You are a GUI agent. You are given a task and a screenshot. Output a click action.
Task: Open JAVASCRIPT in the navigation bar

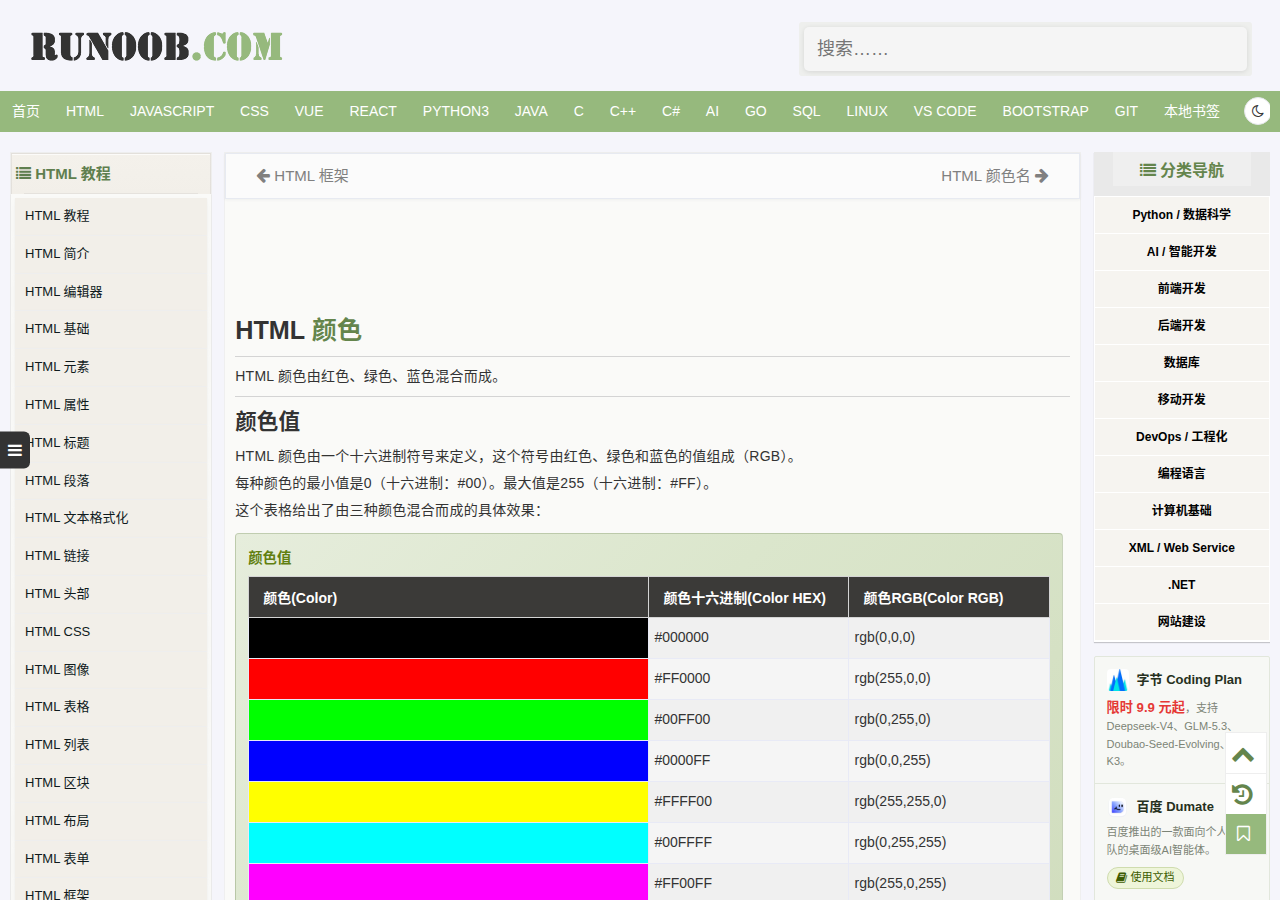(172, 111)
